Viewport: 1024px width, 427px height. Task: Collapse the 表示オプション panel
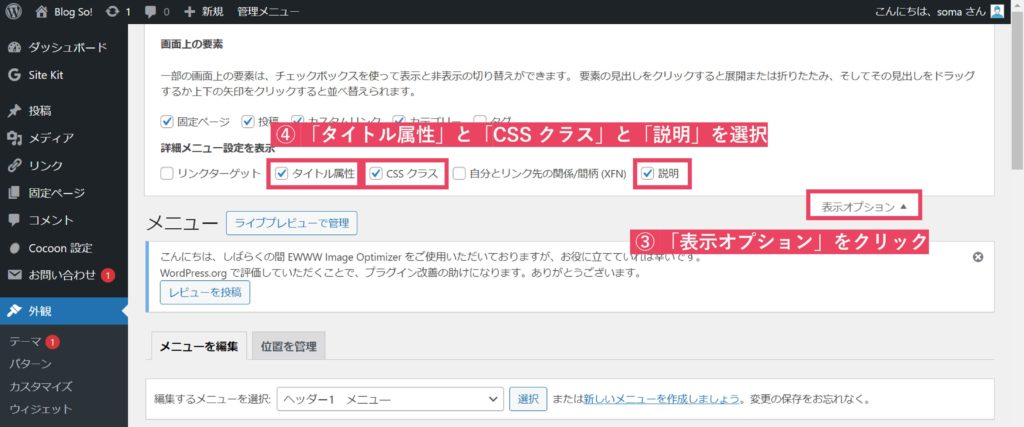click(864, 207)
